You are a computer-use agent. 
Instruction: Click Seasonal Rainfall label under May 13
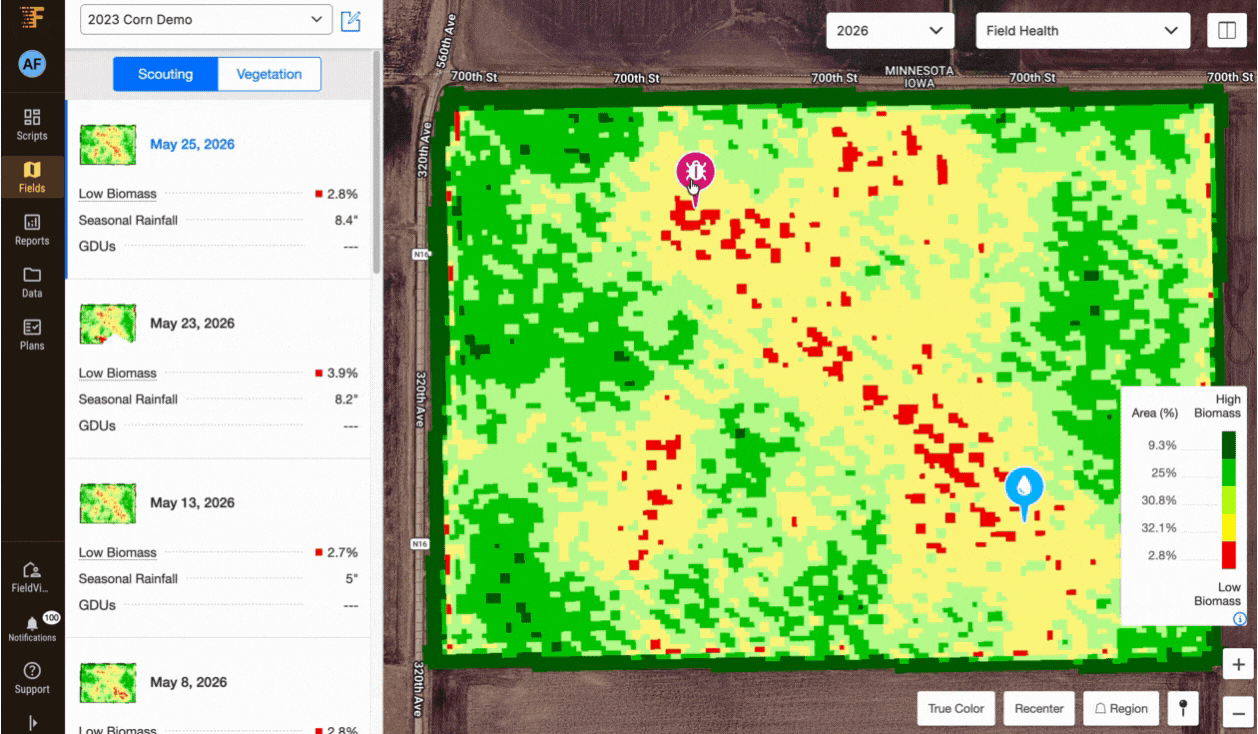pyautogui.click(x=128, y=578)
